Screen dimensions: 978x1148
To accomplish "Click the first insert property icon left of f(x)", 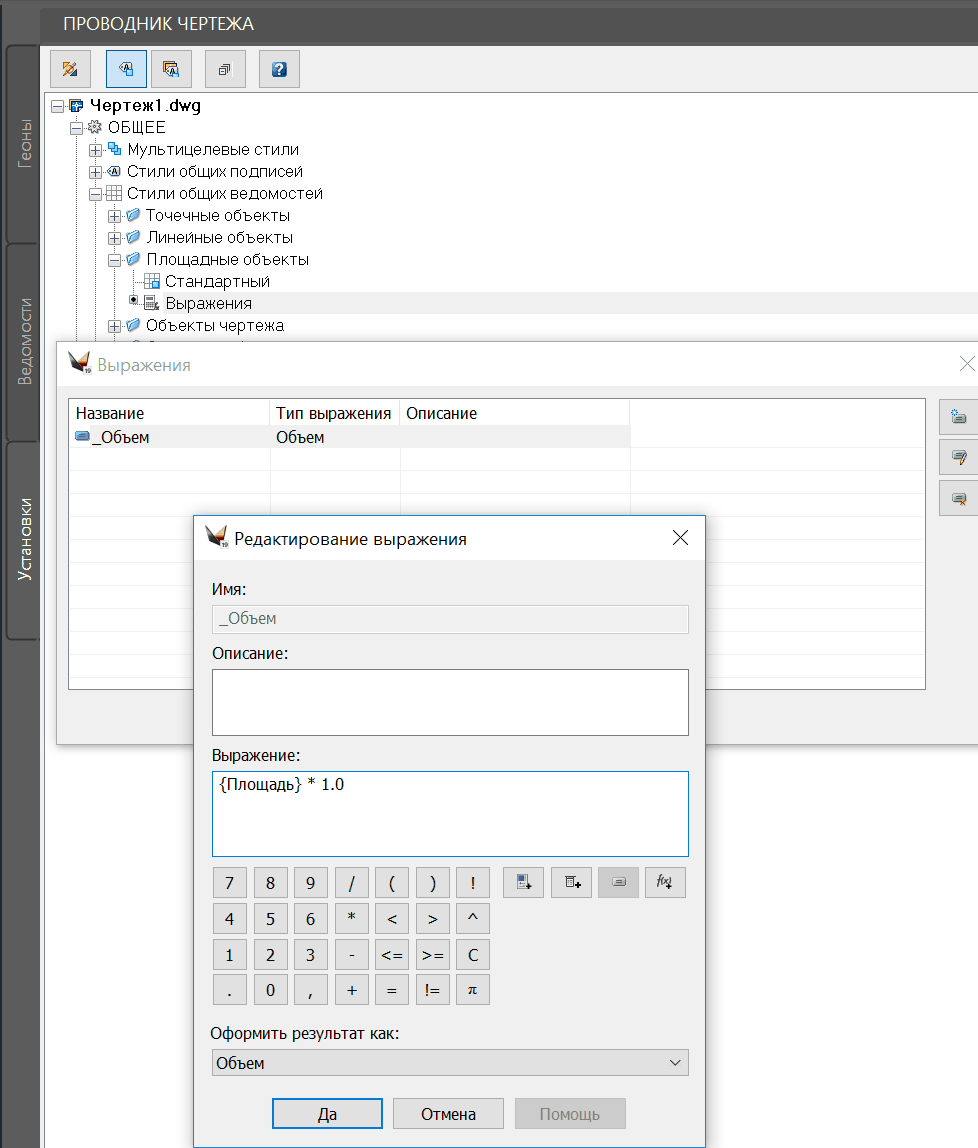I will pyautogui.click(x=523, y=882).
